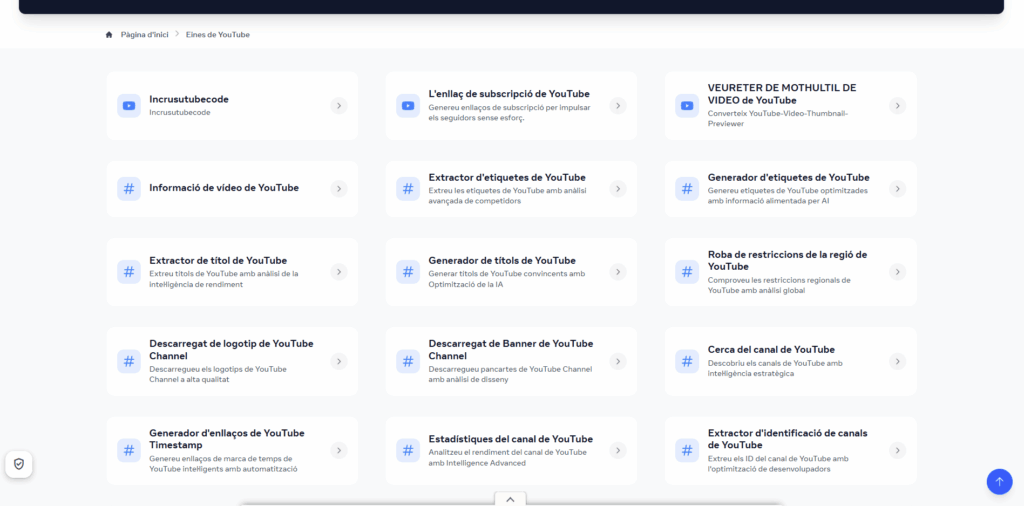Click hashtag icon for Roba de restriccions

(687, 272)
